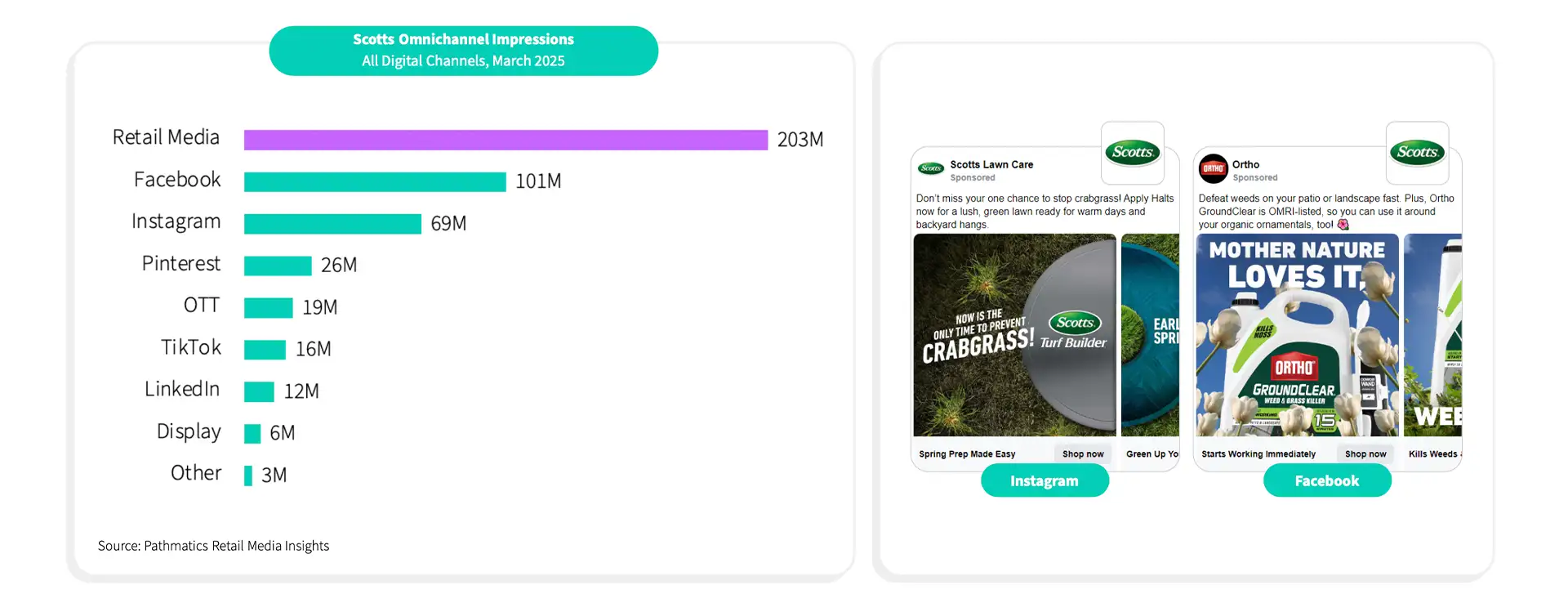Click the flower emoji in Ortho caption
The width and height of the screenshot is (1568, 612).
(x=1343, y=225)
